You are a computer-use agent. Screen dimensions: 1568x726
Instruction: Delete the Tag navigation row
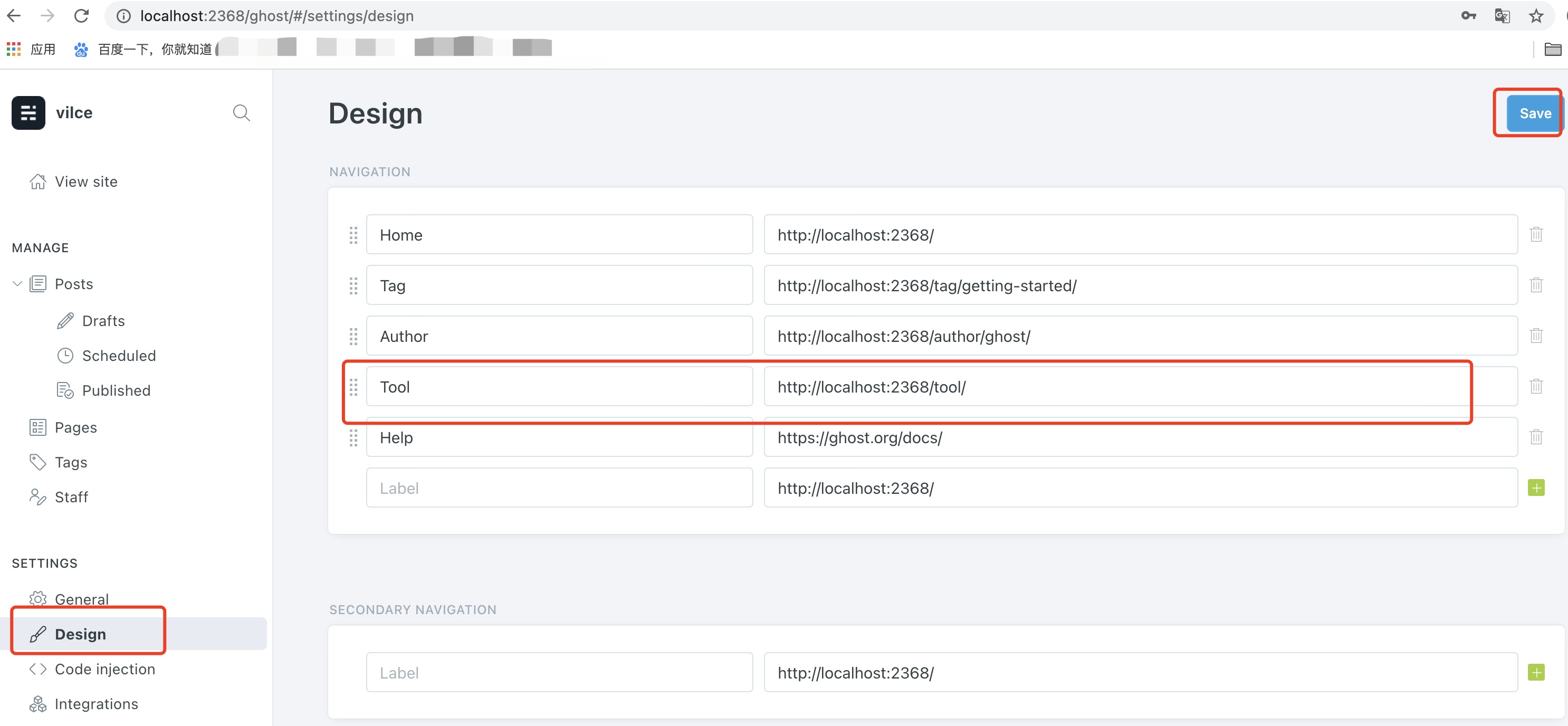pyautogui.click(x=1537, y=284)
